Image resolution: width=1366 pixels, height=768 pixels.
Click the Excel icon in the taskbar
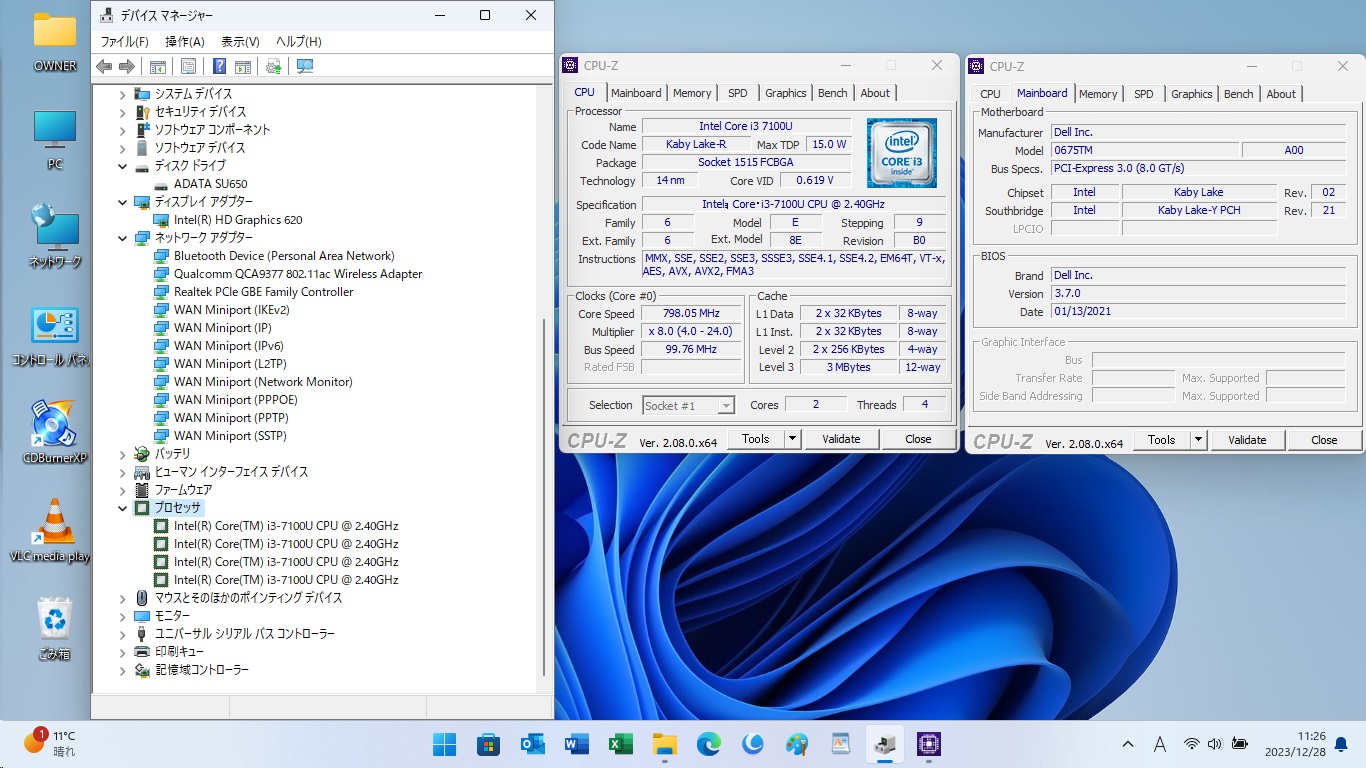(x=620, y=744)
